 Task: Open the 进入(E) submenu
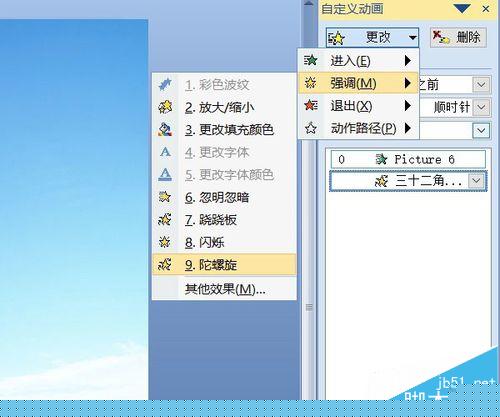[x=358, y=61]
